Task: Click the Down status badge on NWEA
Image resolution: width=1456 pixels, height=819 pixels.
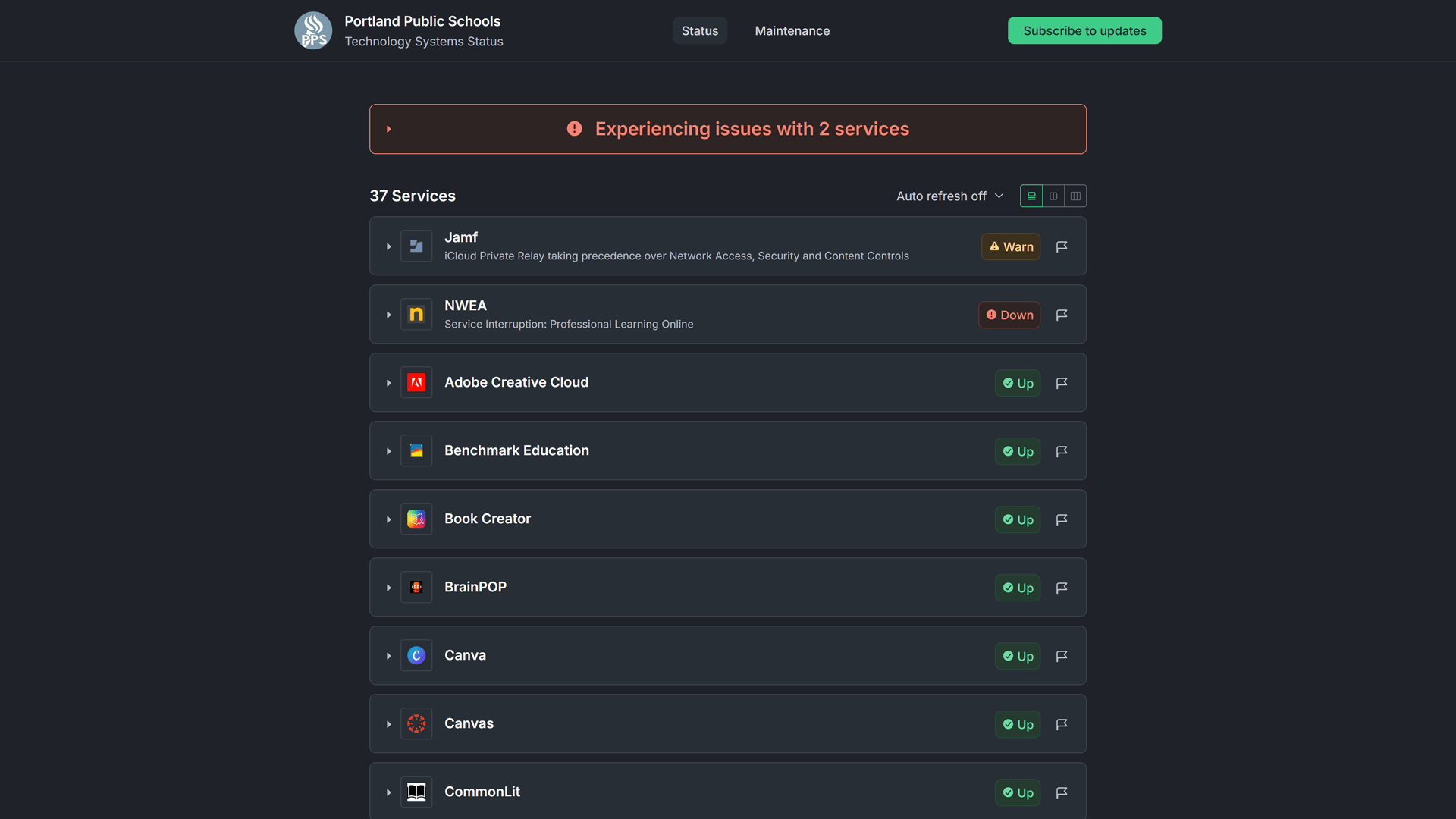Action: (1009, 315)
